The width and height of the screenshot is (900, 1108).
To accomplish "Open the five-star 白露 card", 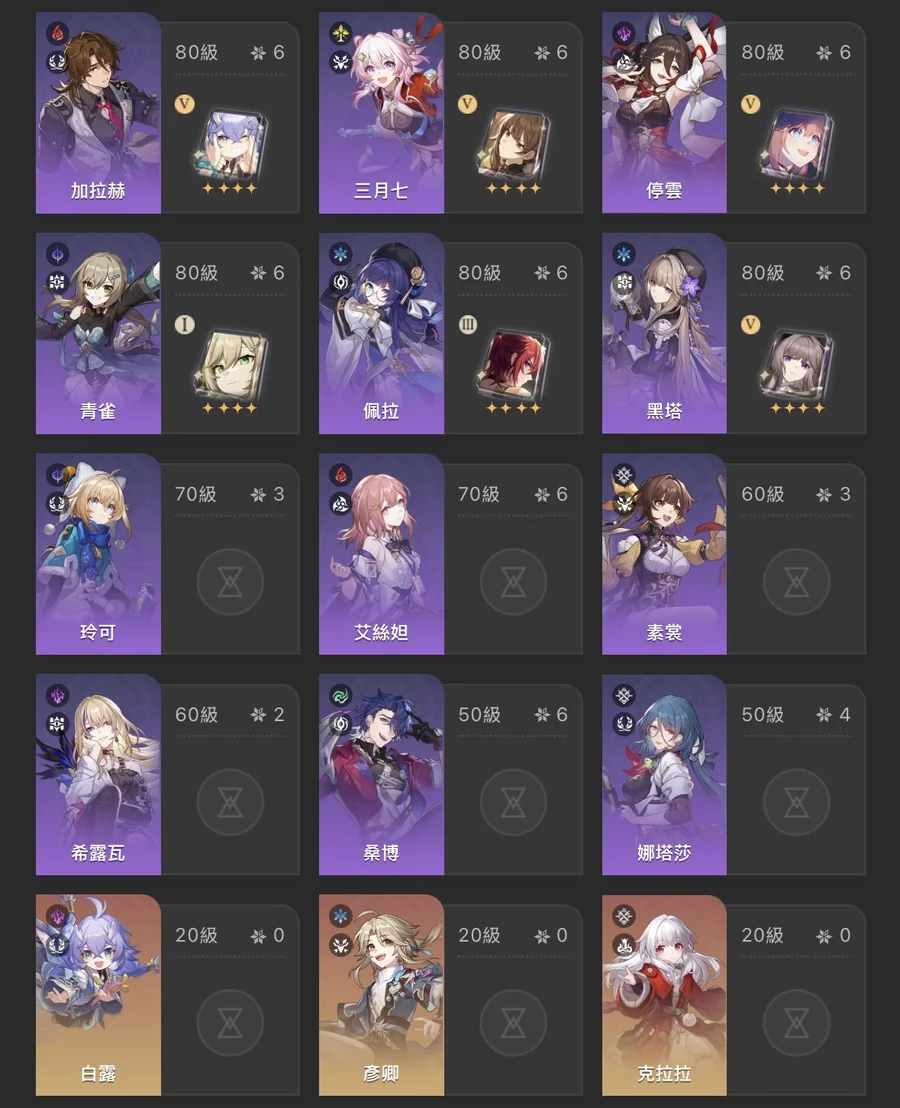I will tap(98, 995).
